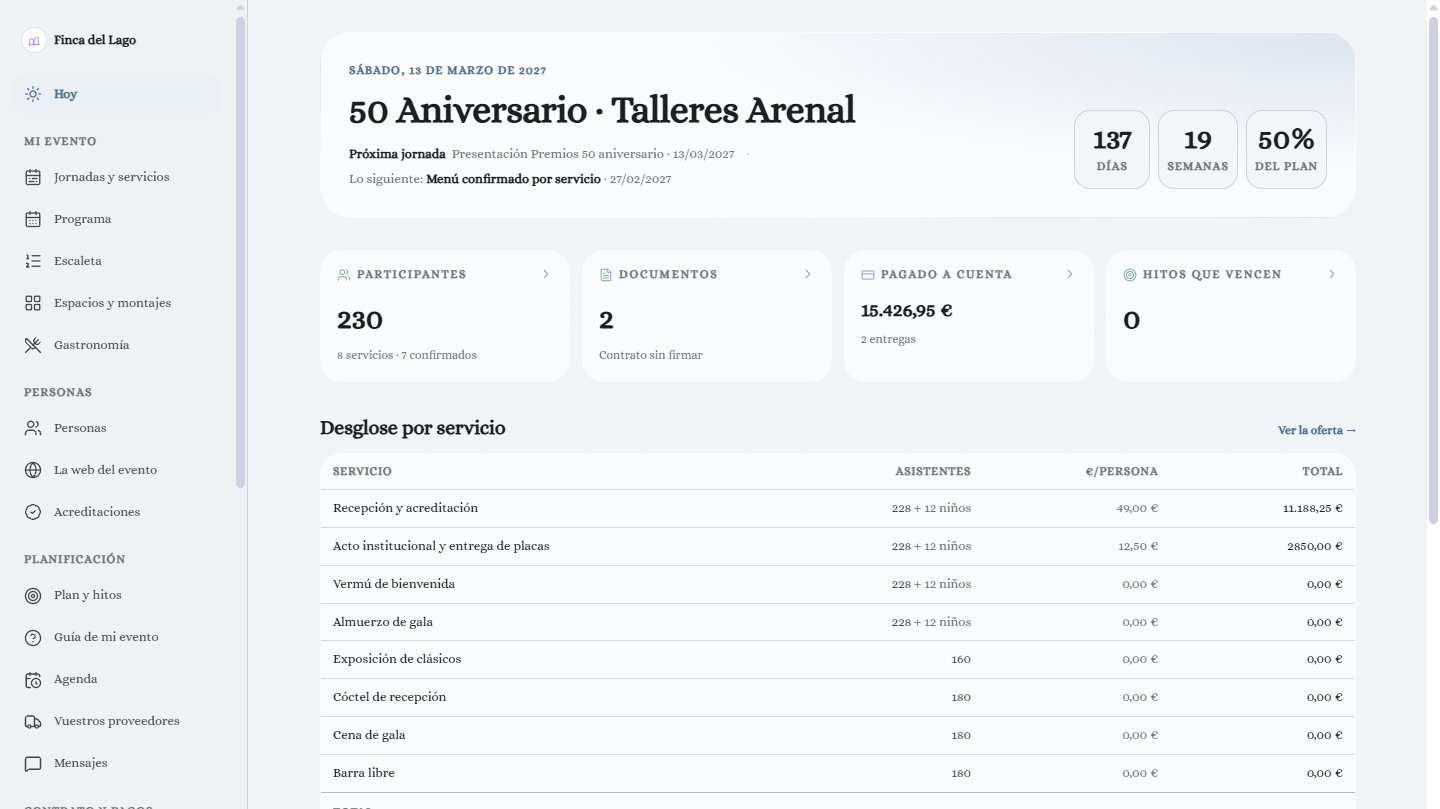Viewport: 1440px width, 809px height.
Task: Open the Acreditaciones menu item
Action: [117, 512]
